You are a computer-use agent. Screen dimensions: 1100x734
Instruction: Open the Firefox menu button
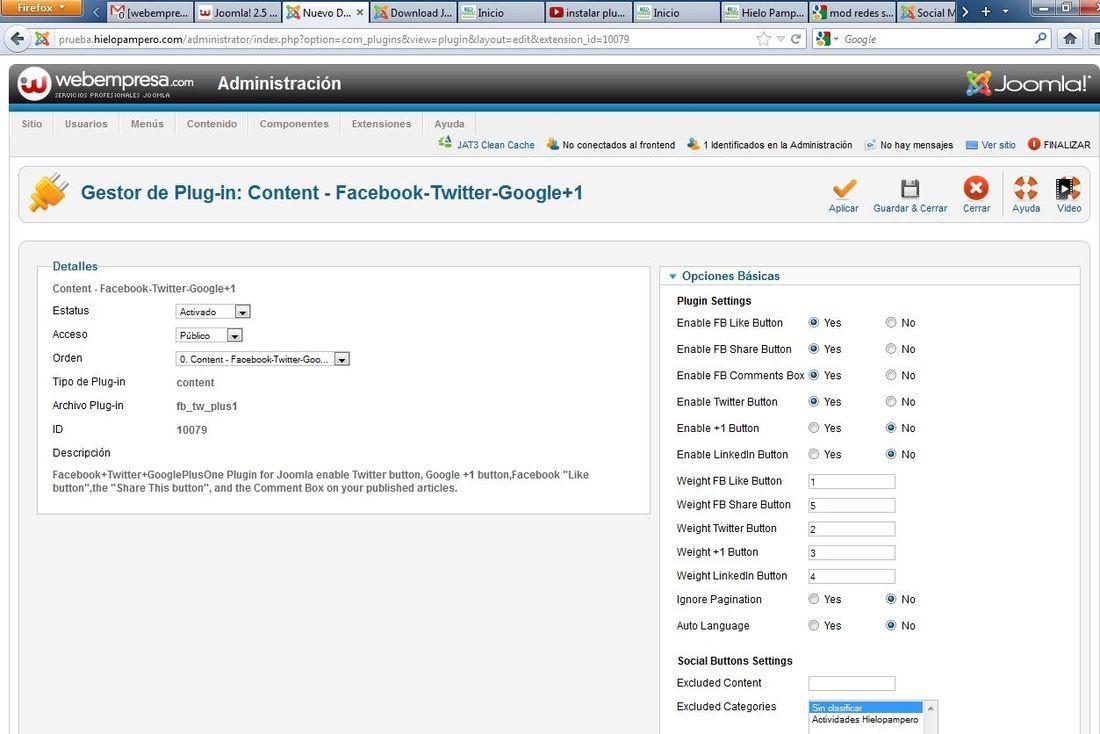click(x=41, y=8)
